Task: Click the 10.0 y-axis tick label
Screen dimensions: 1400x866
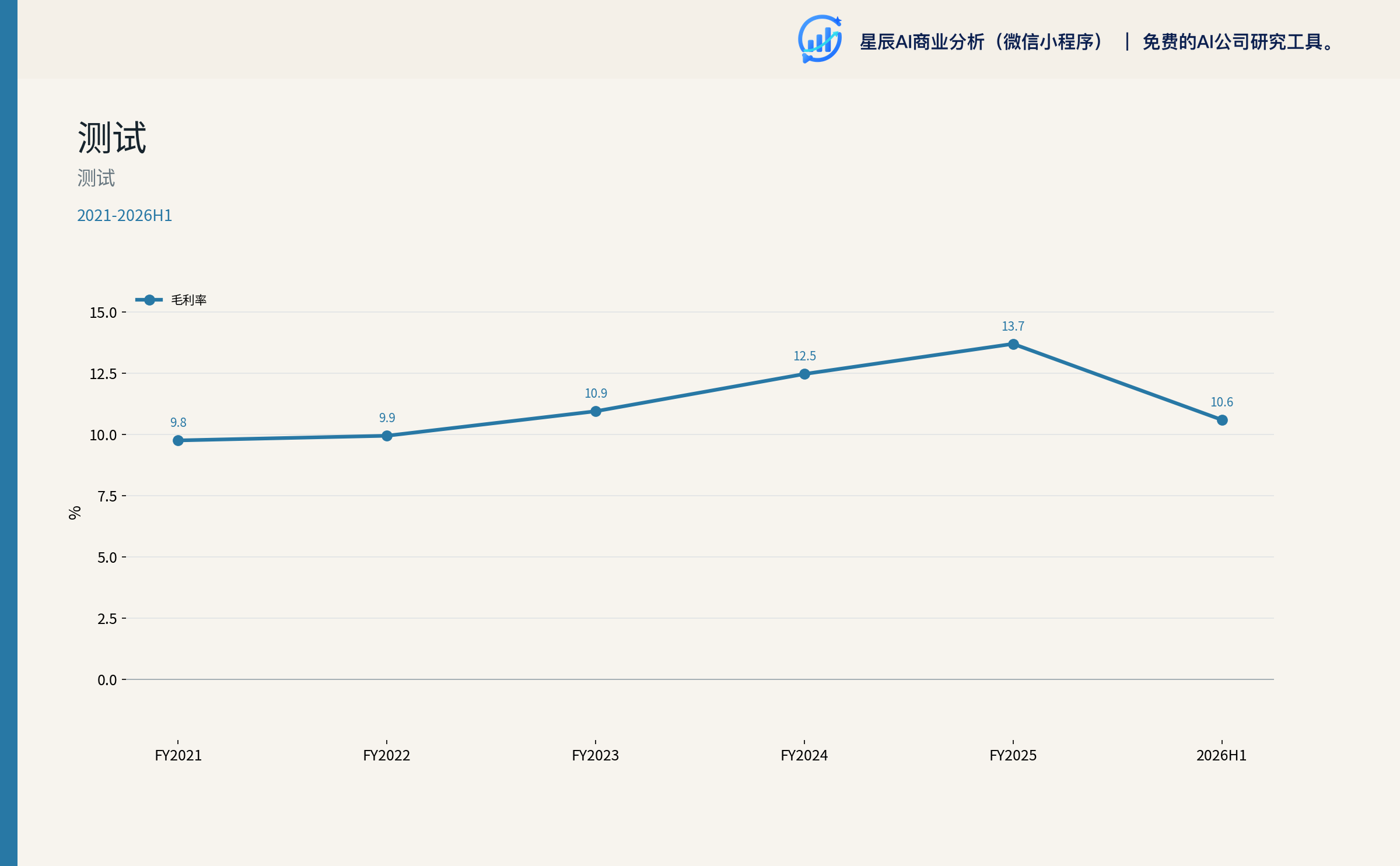Action: click(x=103, y=435)
